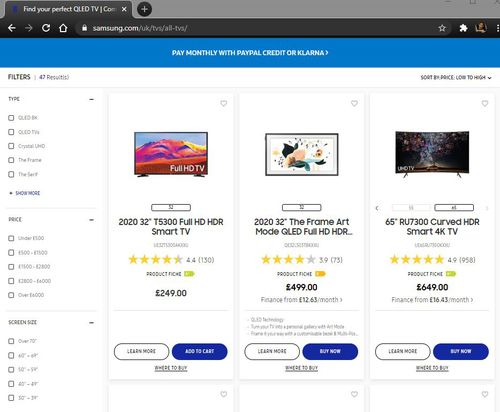Bookmark this page with the star
The height and width of the screenshot is (412, 500).
pos(442,28)
